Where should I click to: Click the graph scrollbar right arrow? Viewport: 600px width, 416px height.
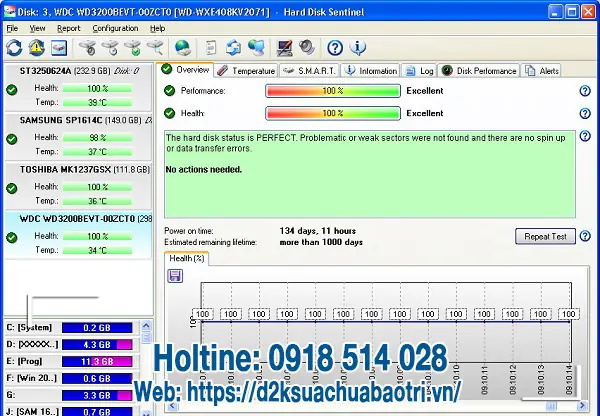click(582, 406)
